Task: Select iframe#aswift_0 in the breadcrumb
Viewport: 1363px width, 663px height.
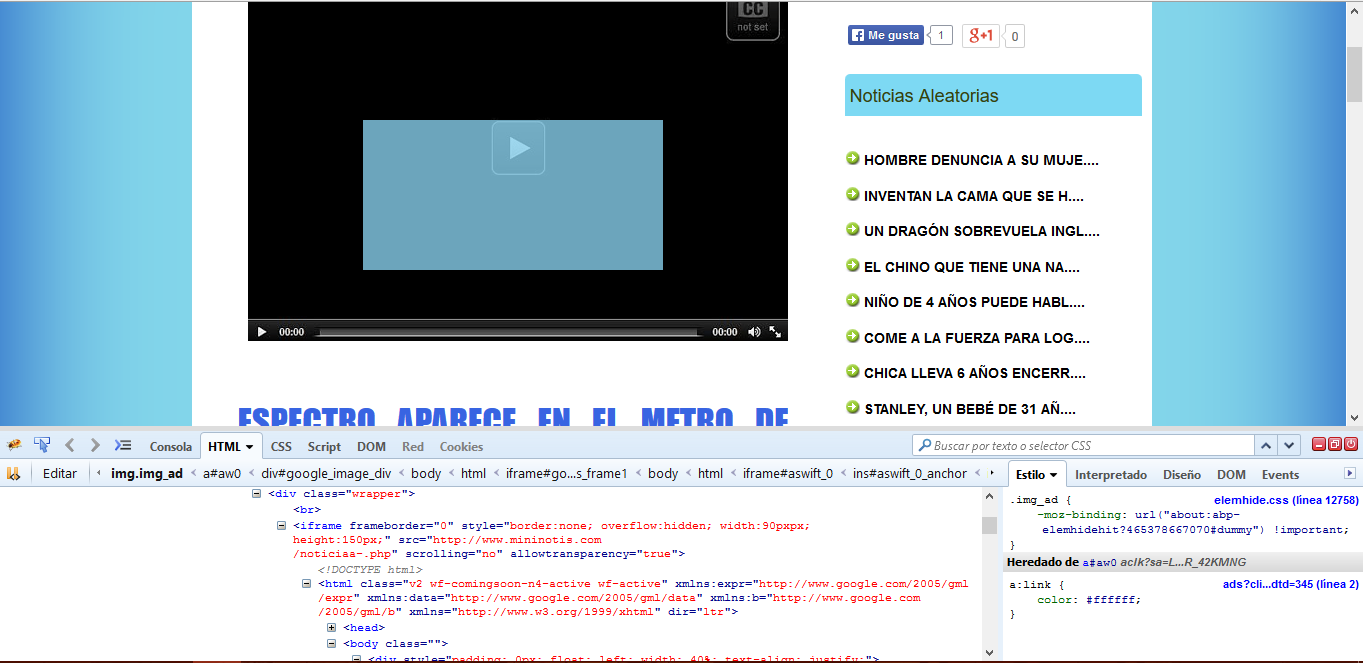Action: click(788, 474)
